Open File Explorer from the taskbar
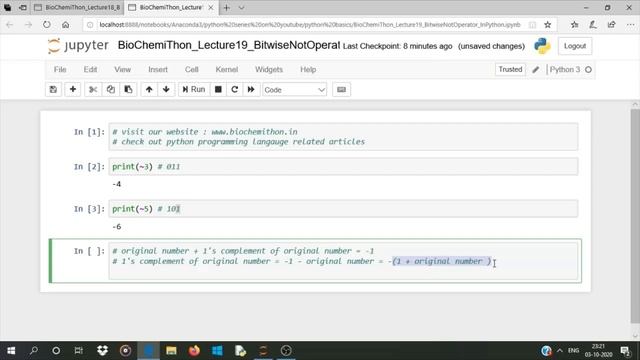 pos(171,351)
